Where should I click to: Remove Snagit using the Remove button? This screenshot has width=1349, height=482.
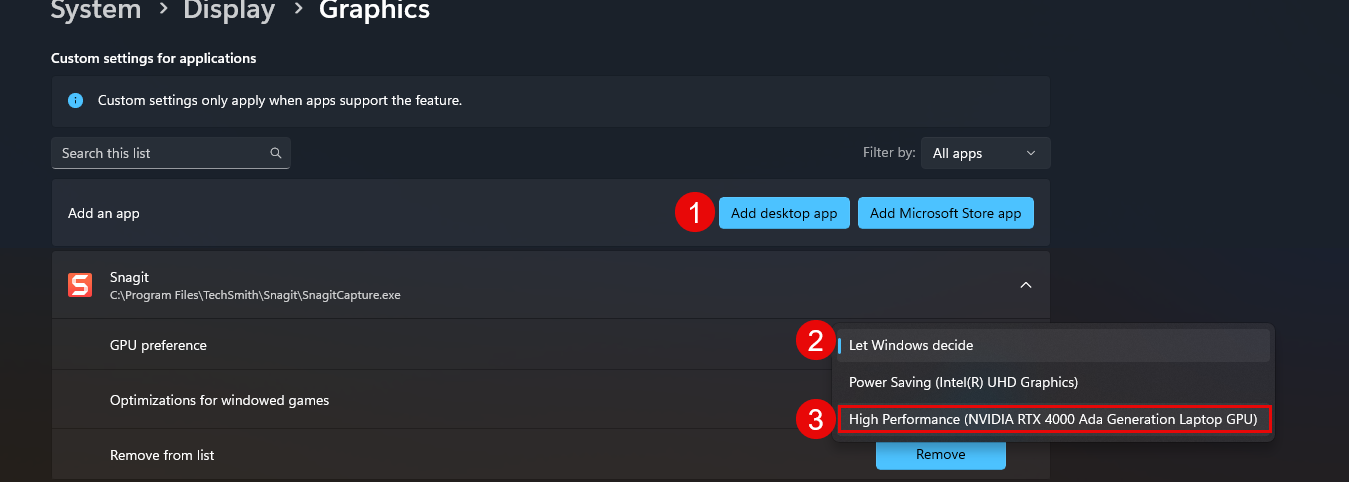tap(940, 455)
